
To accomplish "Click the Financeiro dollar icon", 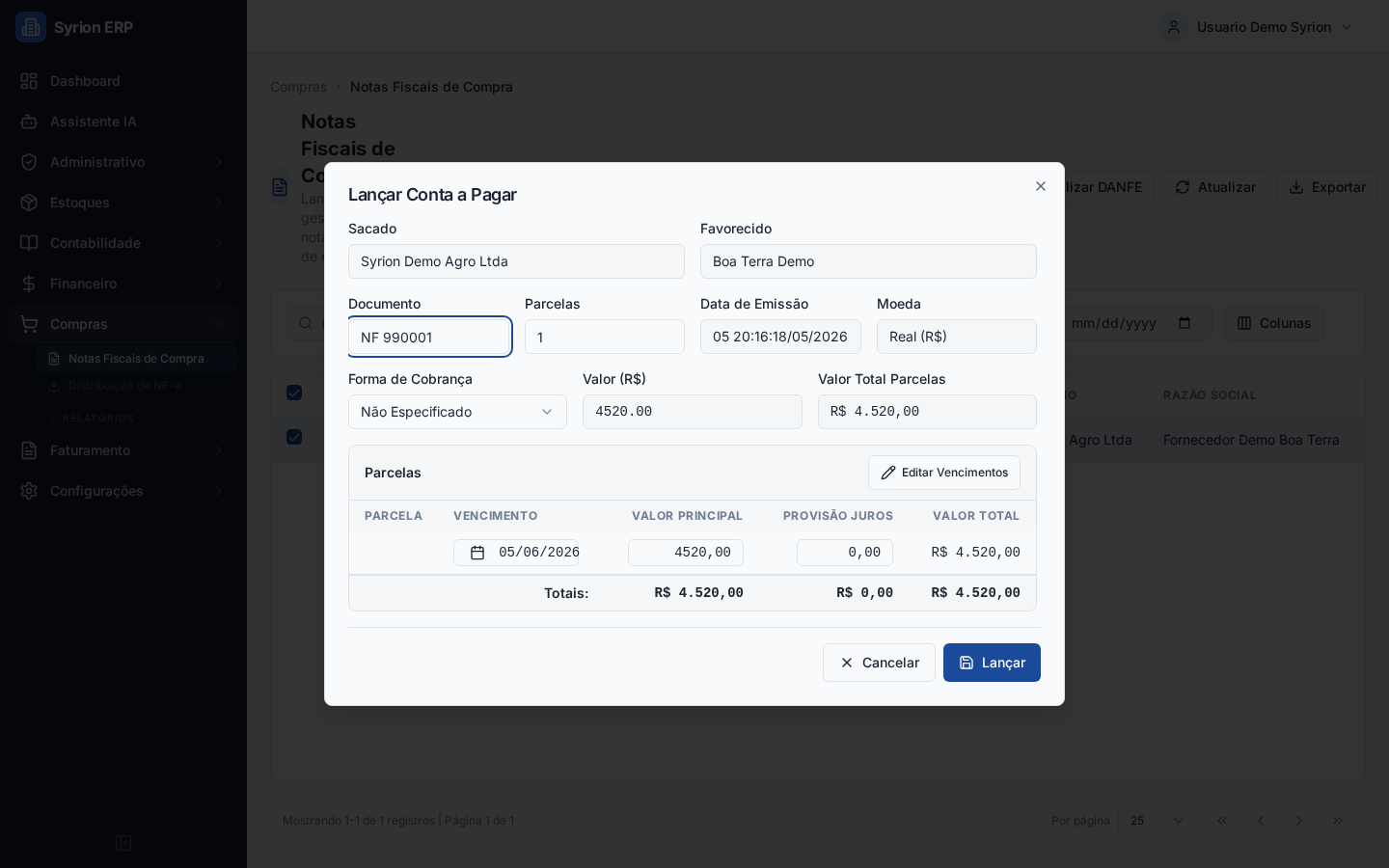I will (29, 284).
